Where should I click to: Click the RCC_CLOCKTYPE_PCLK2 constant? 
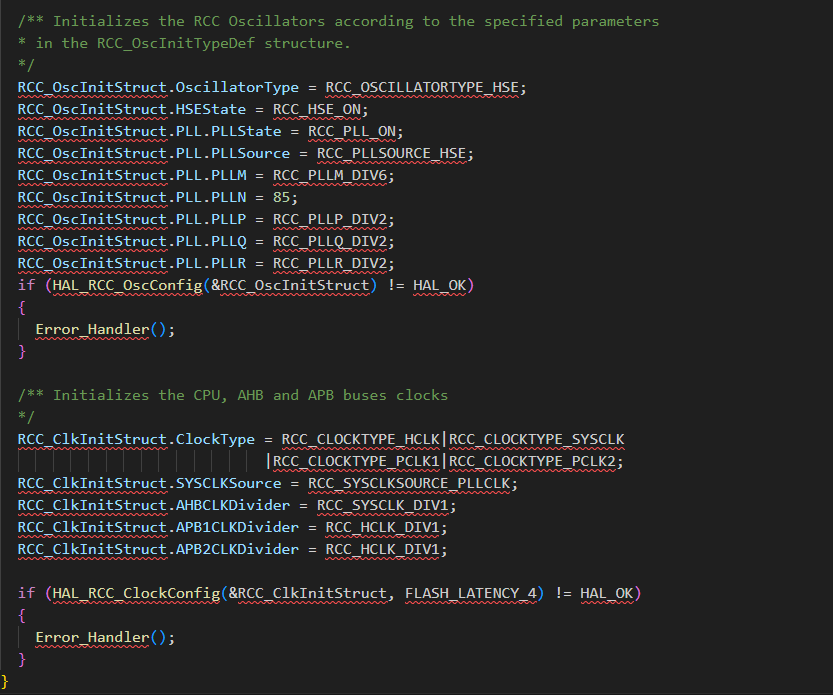tap(536, 461)
